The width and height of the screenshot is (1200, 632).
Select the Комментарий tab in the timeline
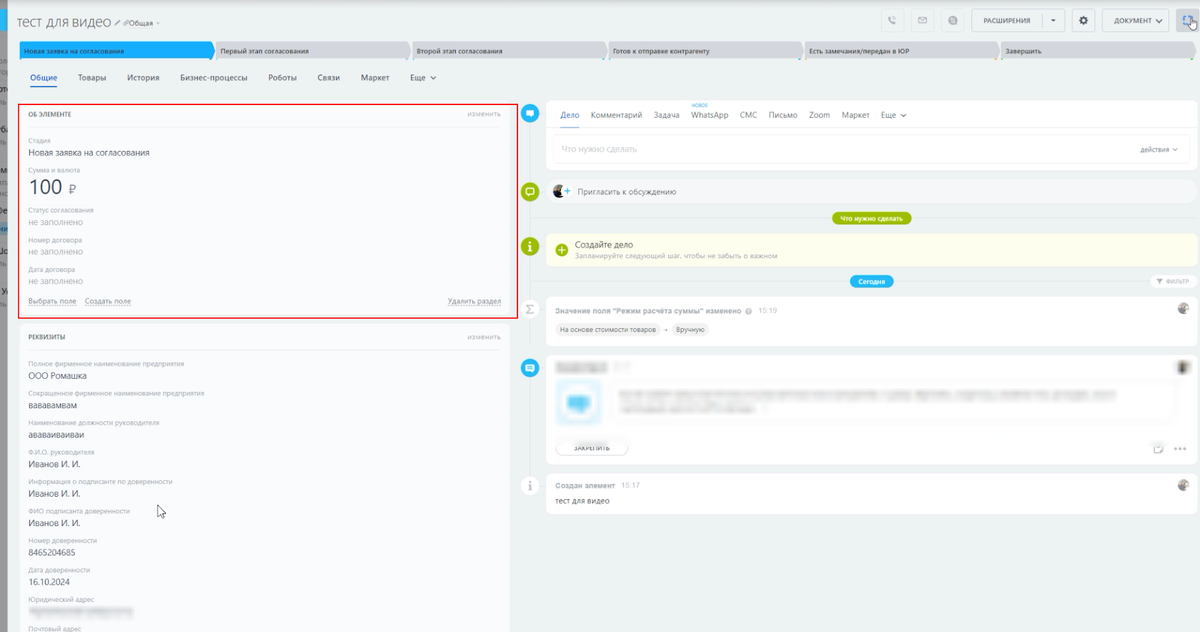[616, 115]
